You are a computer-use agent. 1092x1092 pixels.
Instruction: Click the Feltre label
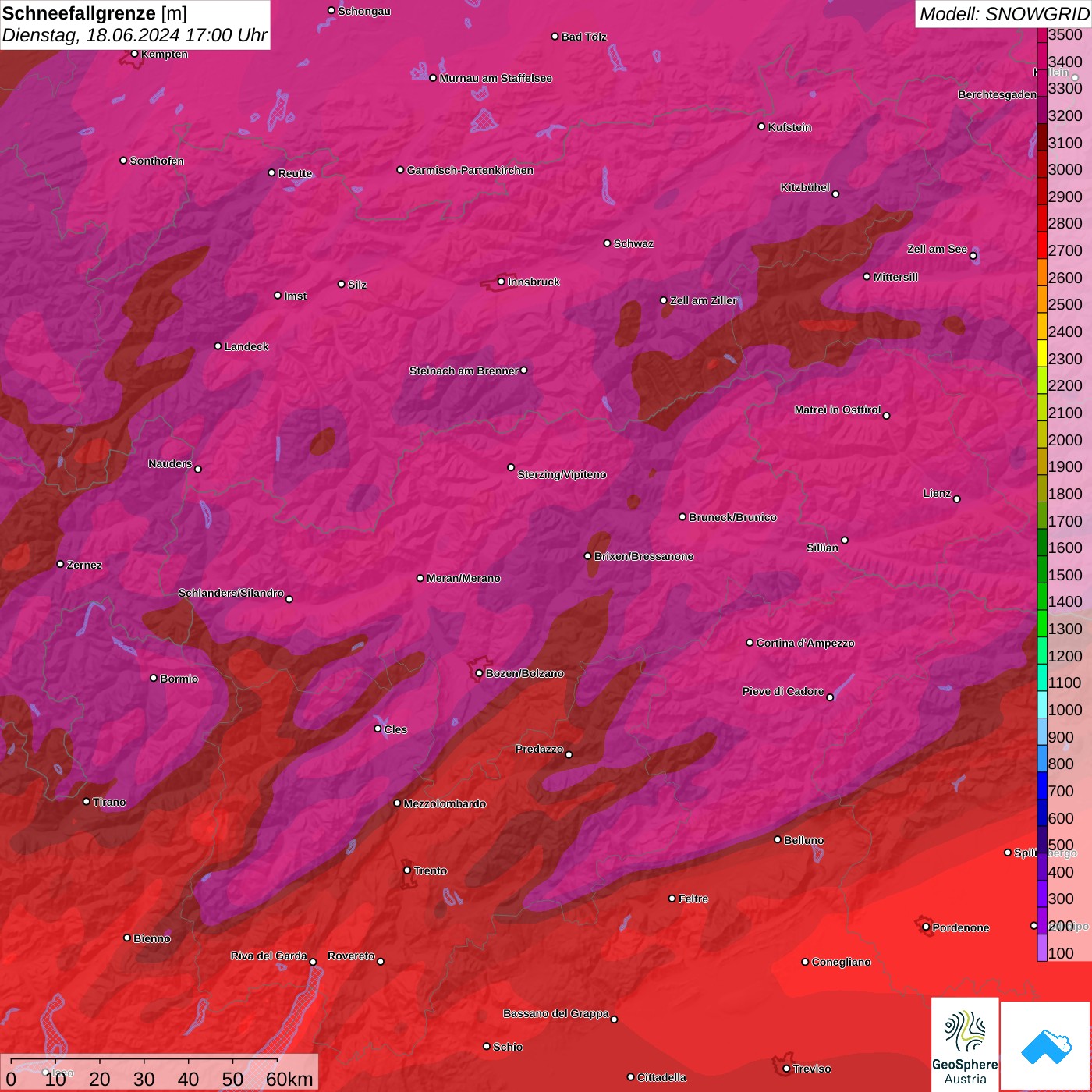coord(693,899)
